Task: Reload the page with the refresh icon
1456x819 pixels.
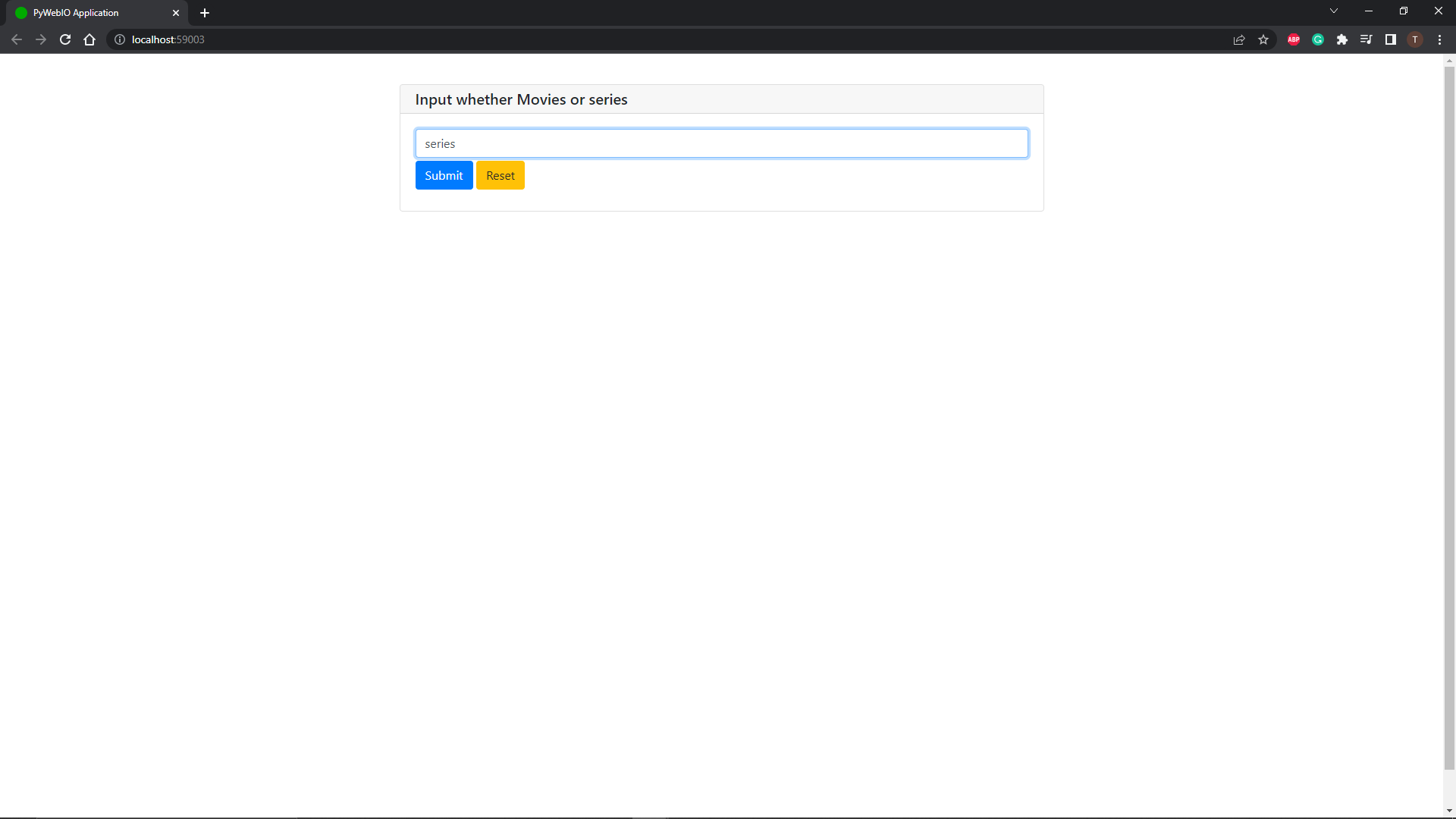Action: click(x=65, y=39)
